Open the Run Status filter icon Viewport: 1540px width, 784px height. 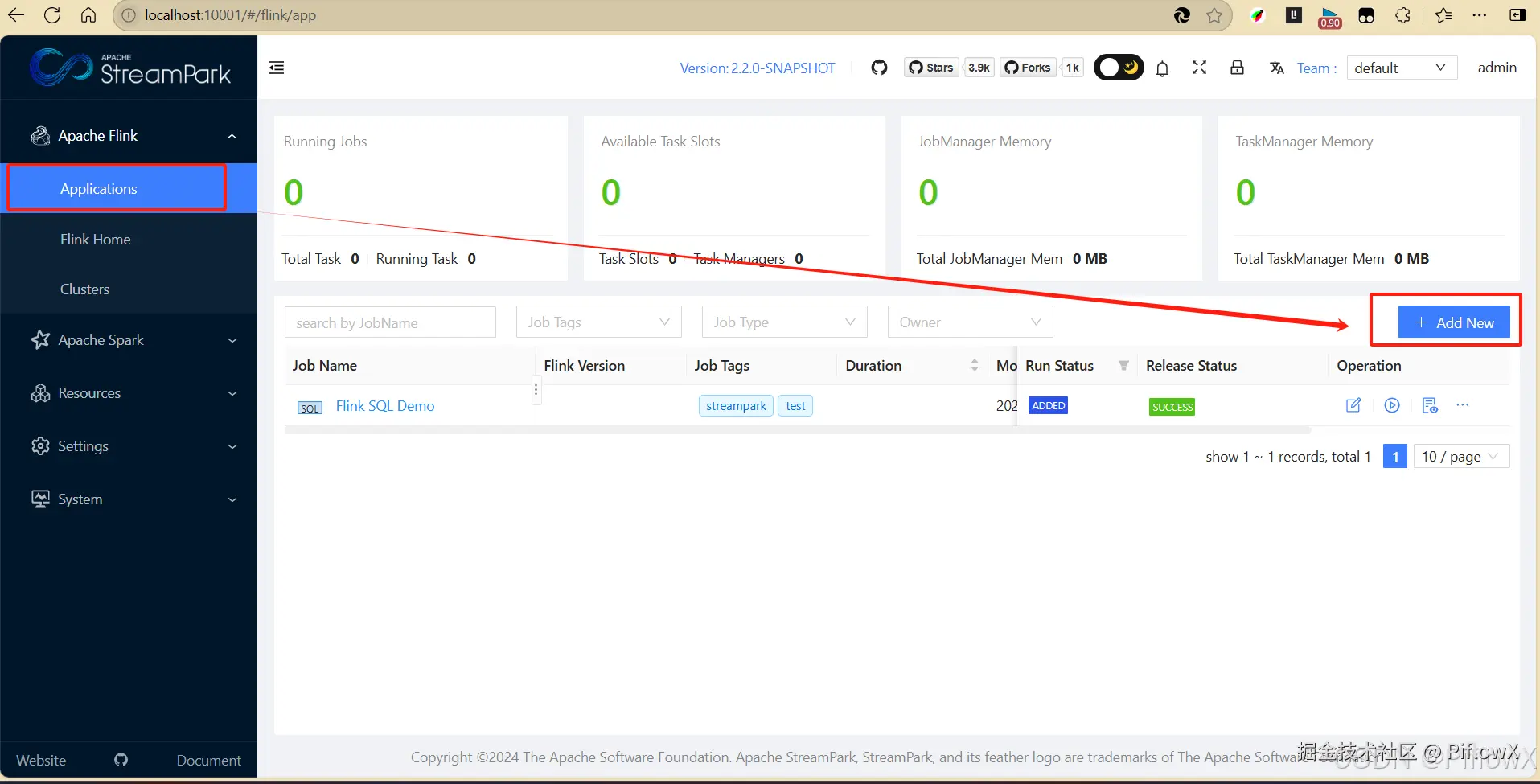coord(1123,365)
